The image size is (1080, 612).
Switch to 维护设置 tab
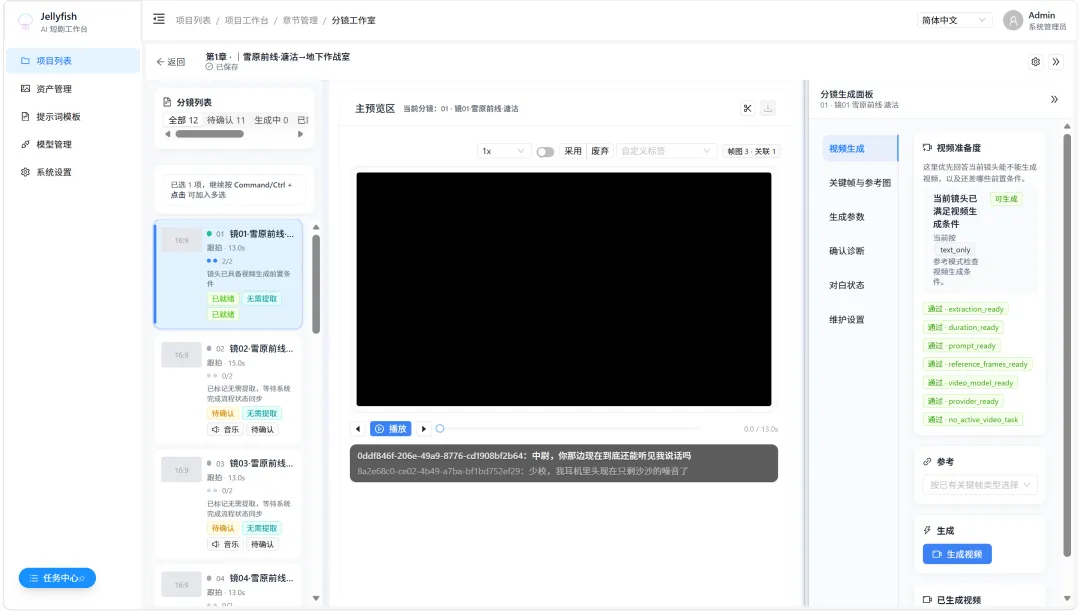tap(860, 319)
